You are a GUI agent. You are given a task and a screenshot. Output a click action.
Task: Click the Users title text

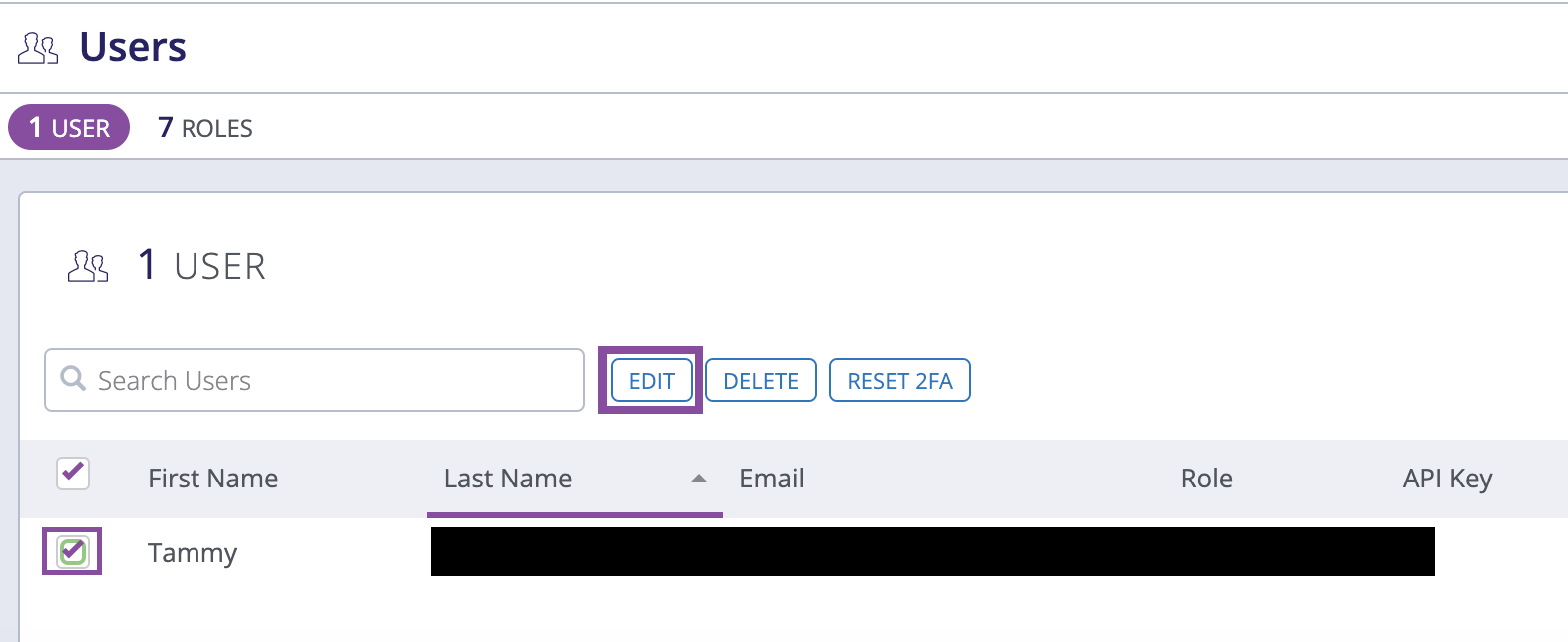[133, 46]
